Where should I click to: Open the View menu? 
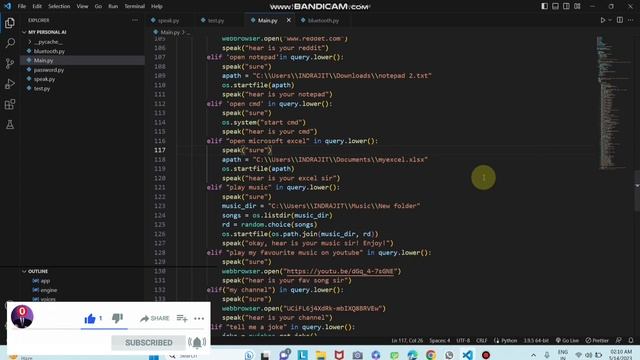(82, 6)
